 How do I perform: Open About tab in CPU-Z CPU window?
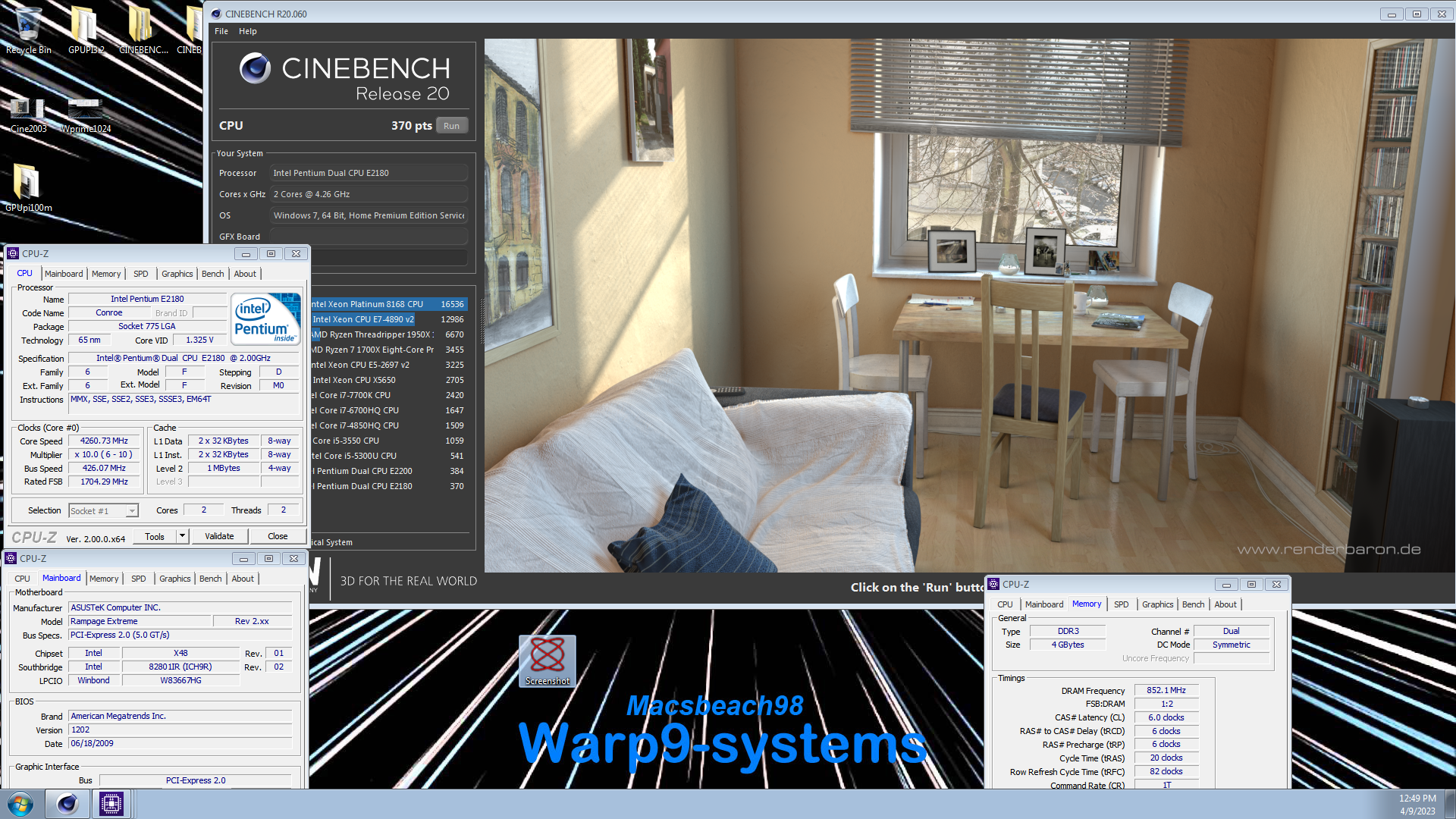[x=245, y=274]
